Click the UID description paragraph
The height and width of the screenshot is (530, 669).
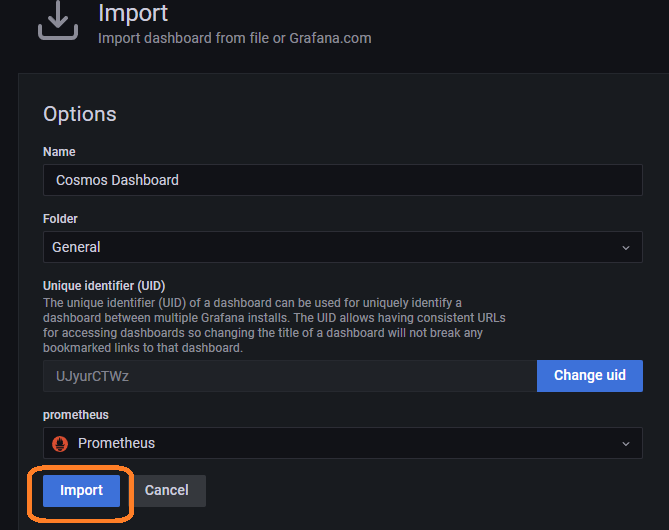tap(274, 325)
